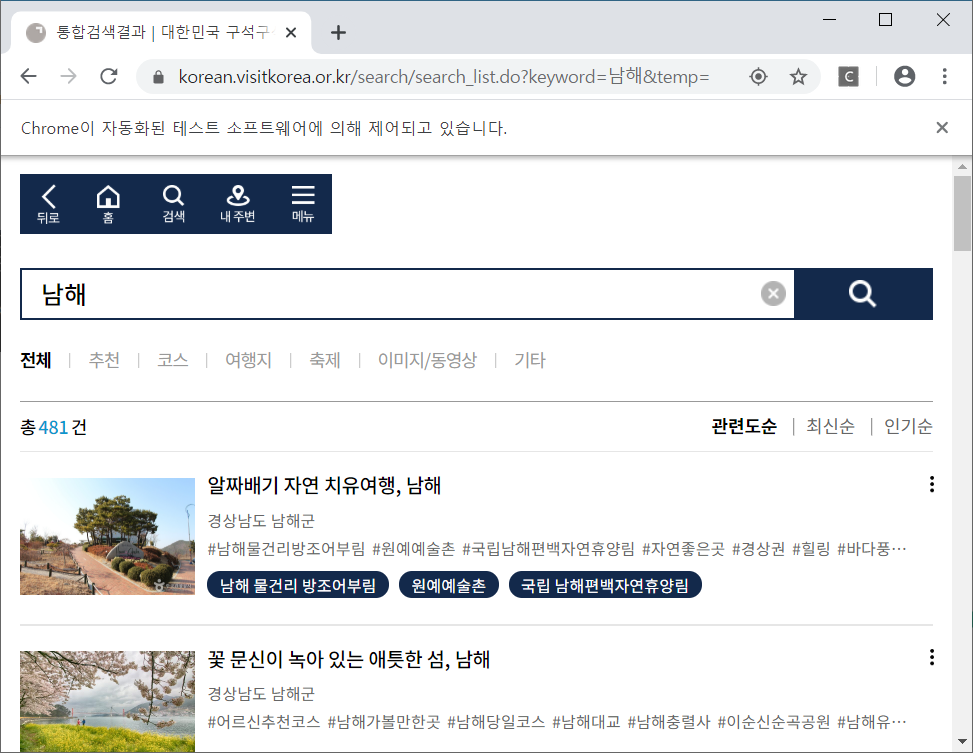This screenshot has width=973, height=753.
Task: Select the 전체 tab
Action: point(36,360)
